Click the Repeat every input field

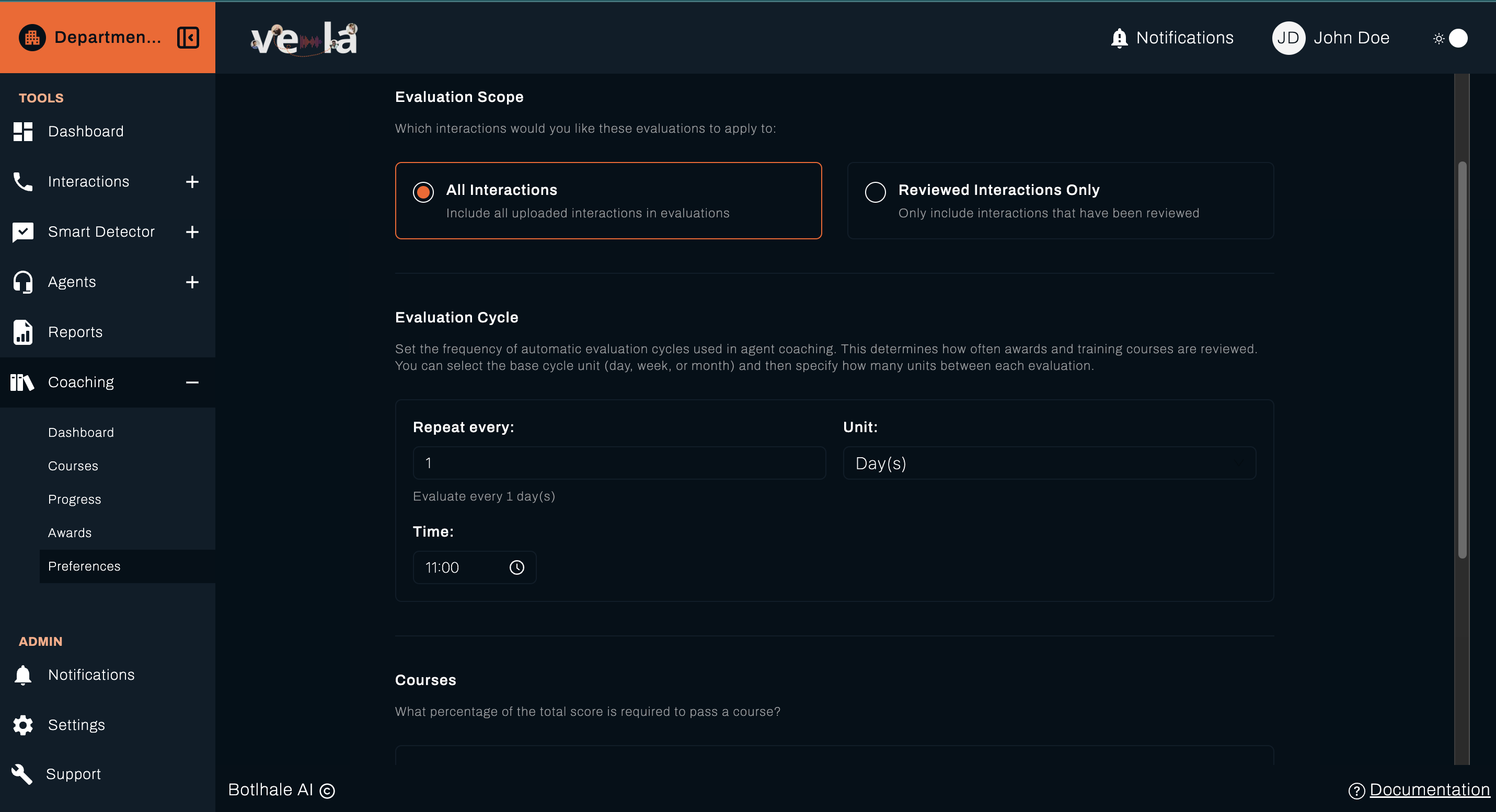pyautogui.click(x=619, y=462)
